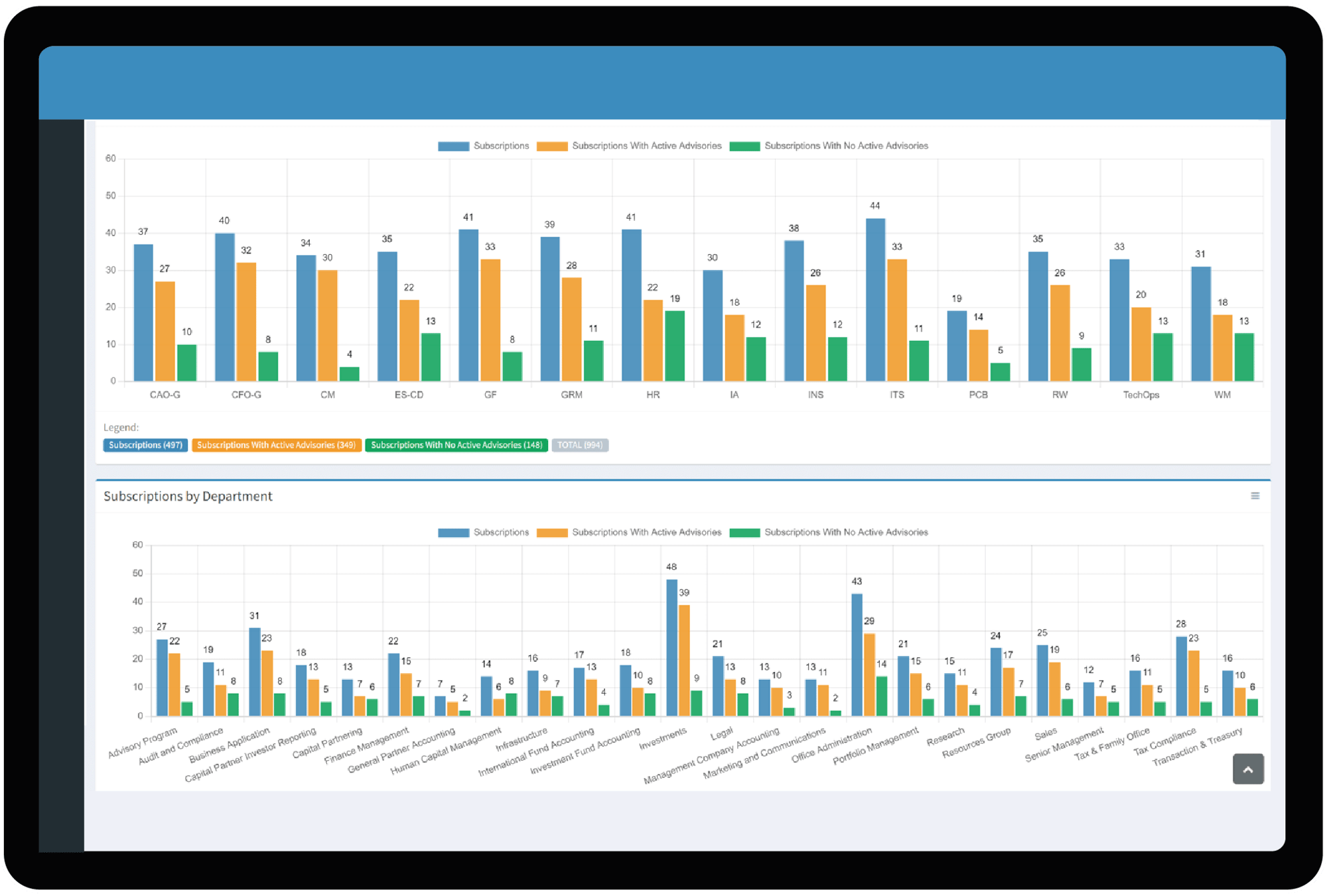This screenshot has width=1327, height=896.
Task: Click the HR green bar labeled 19
Action: (675, 346)
